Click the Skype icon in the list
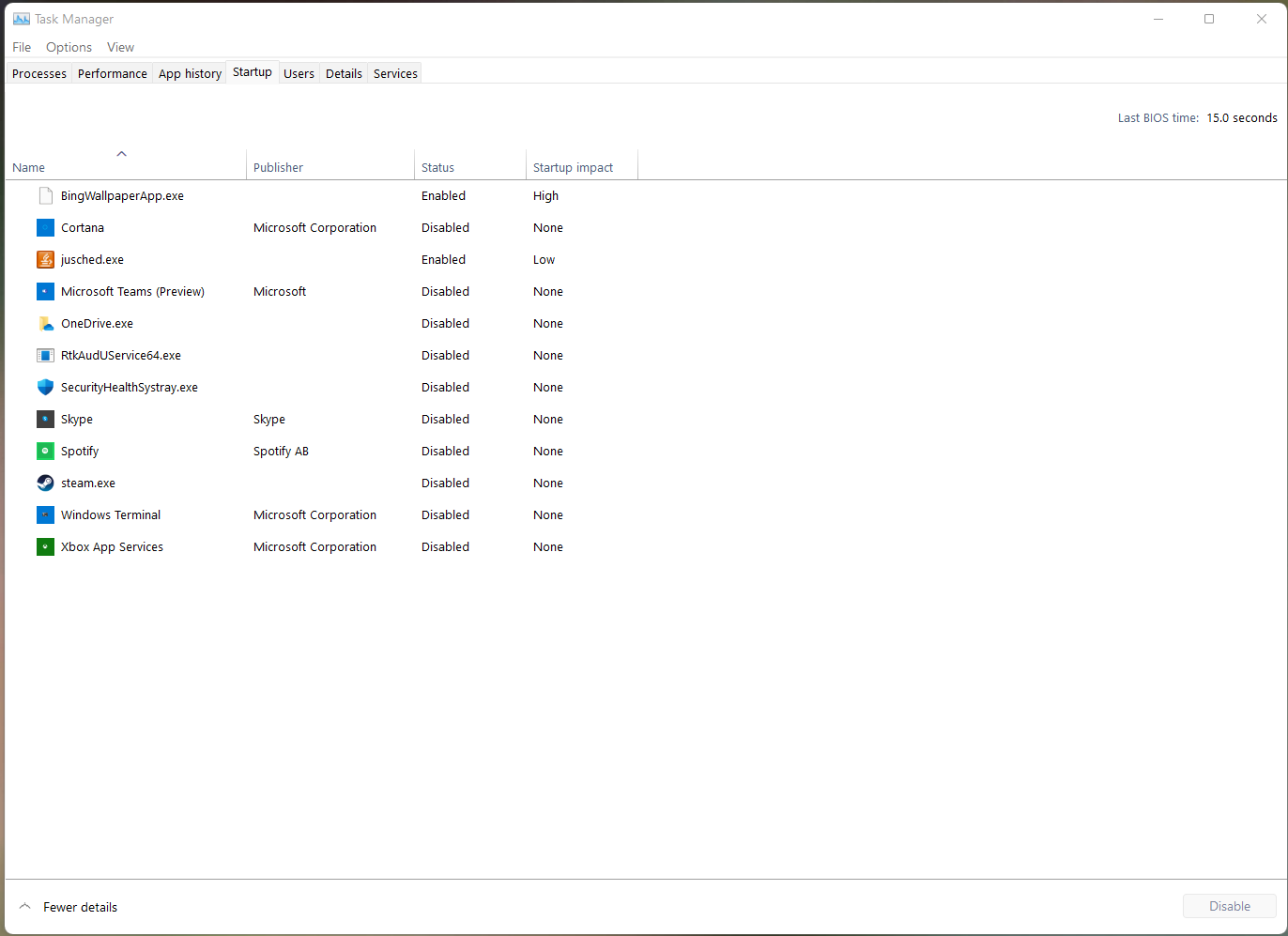1288x936 pixels. 45,420
